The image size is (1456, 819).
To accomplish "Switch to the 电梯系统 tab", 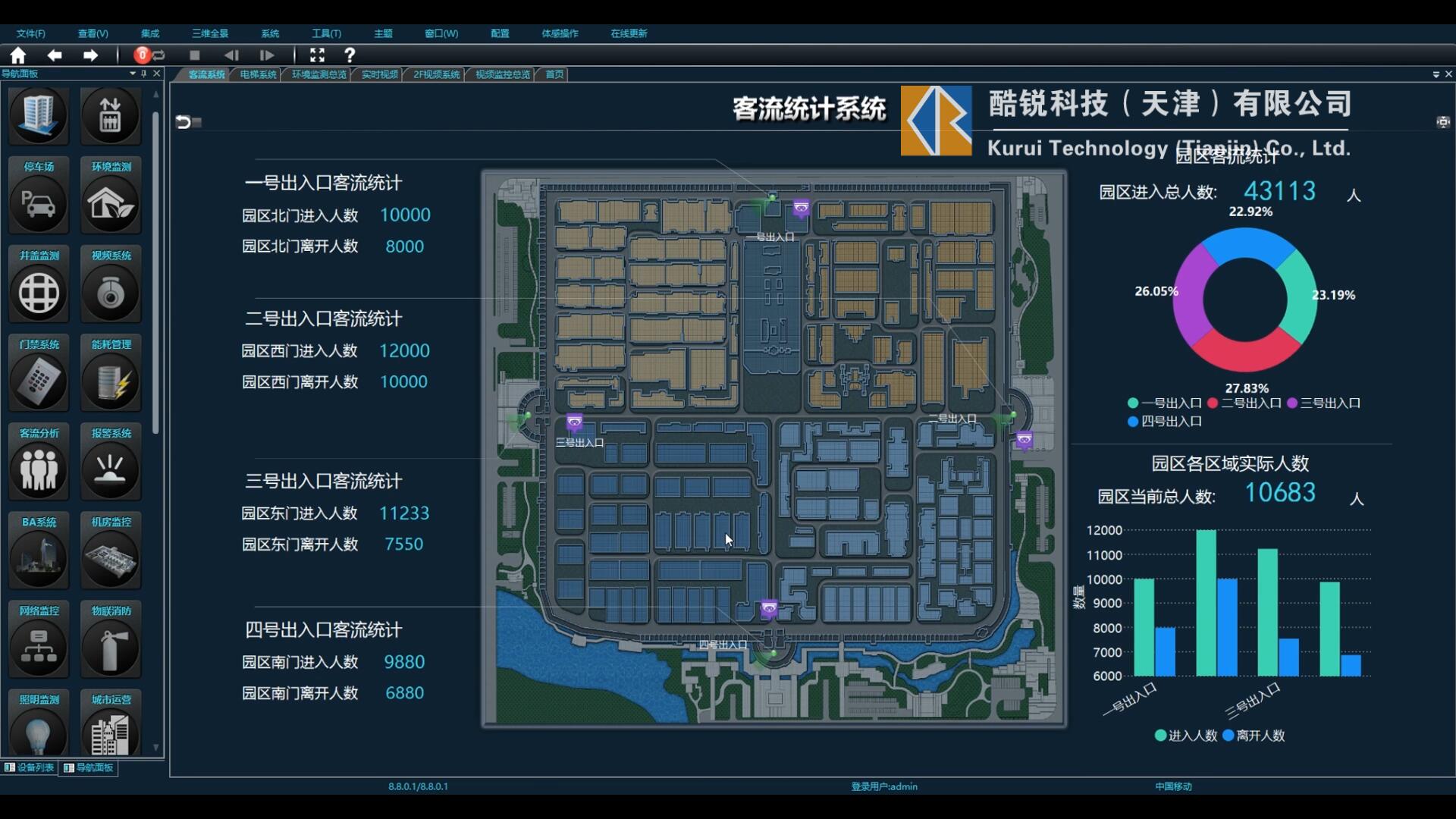I will 258,74.
